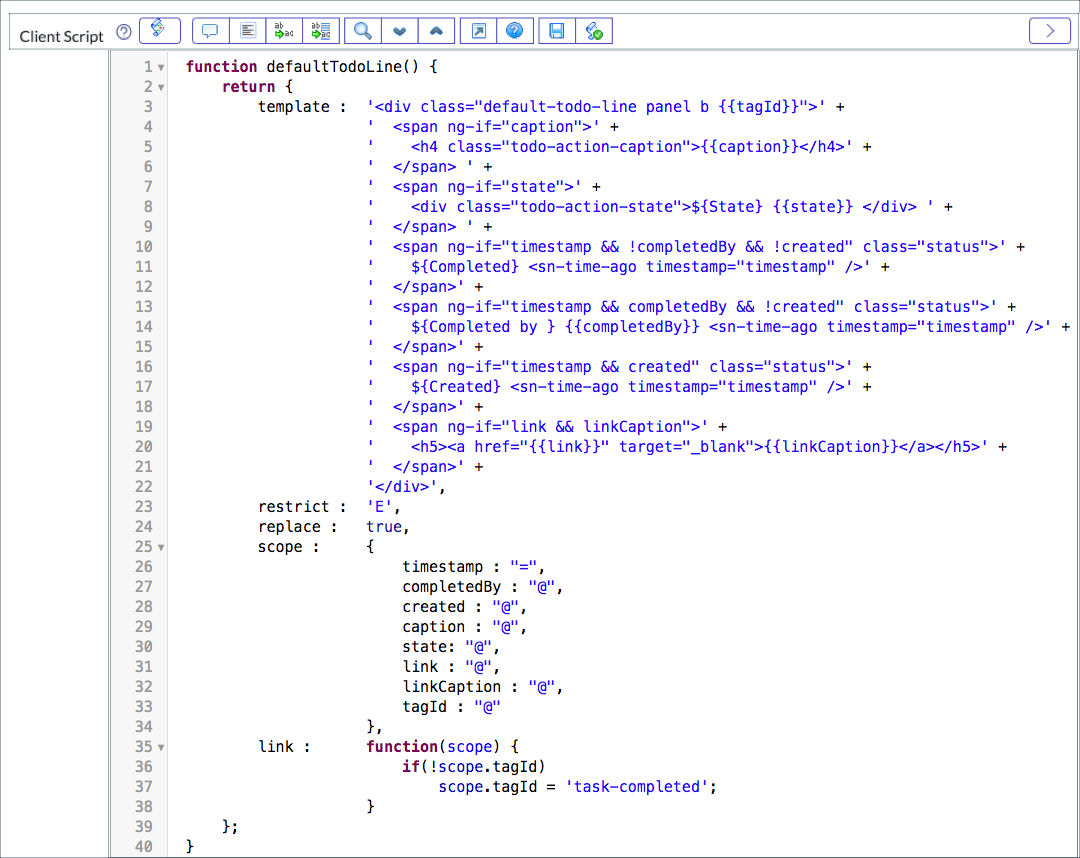Select the script syntax highlighting icon
This screenshot has height=858, width=1080.
(x=159, y=30)
